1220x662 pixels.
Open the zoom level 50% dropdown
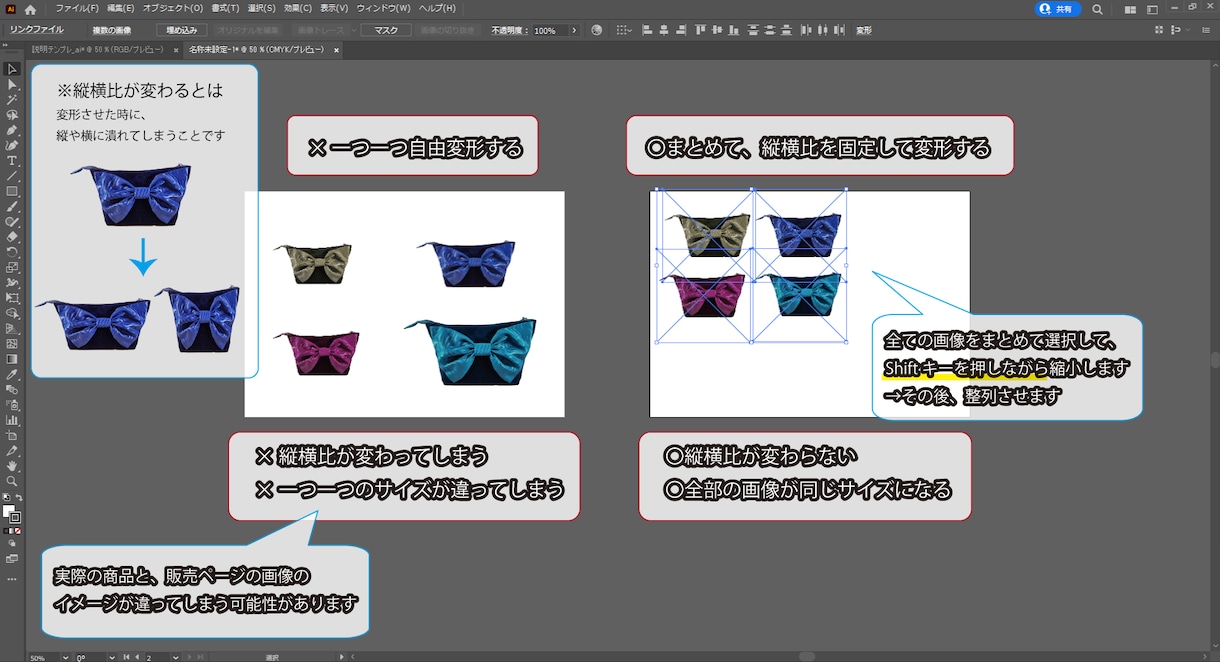pyautogui.click(x=64, y=657)
